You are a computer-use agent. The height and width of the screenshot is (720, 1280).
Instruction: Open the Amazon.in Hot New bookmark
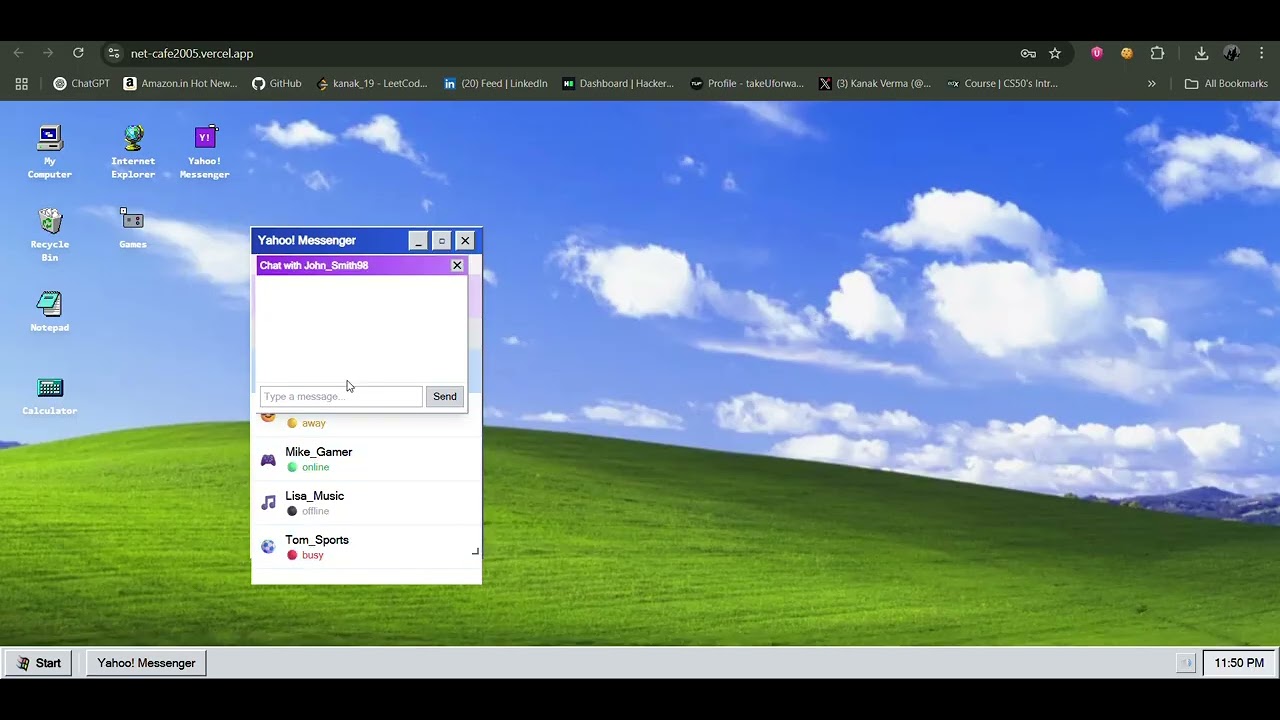[180, 84]
